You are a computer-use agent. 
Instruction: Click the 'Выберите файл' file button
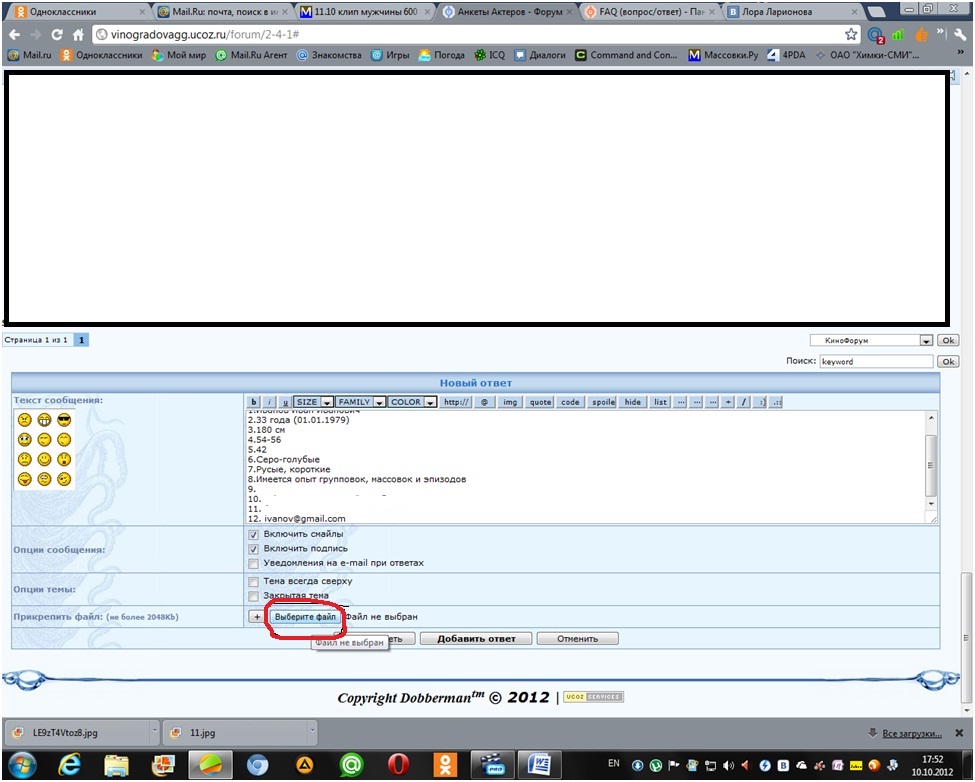point(305,617)
